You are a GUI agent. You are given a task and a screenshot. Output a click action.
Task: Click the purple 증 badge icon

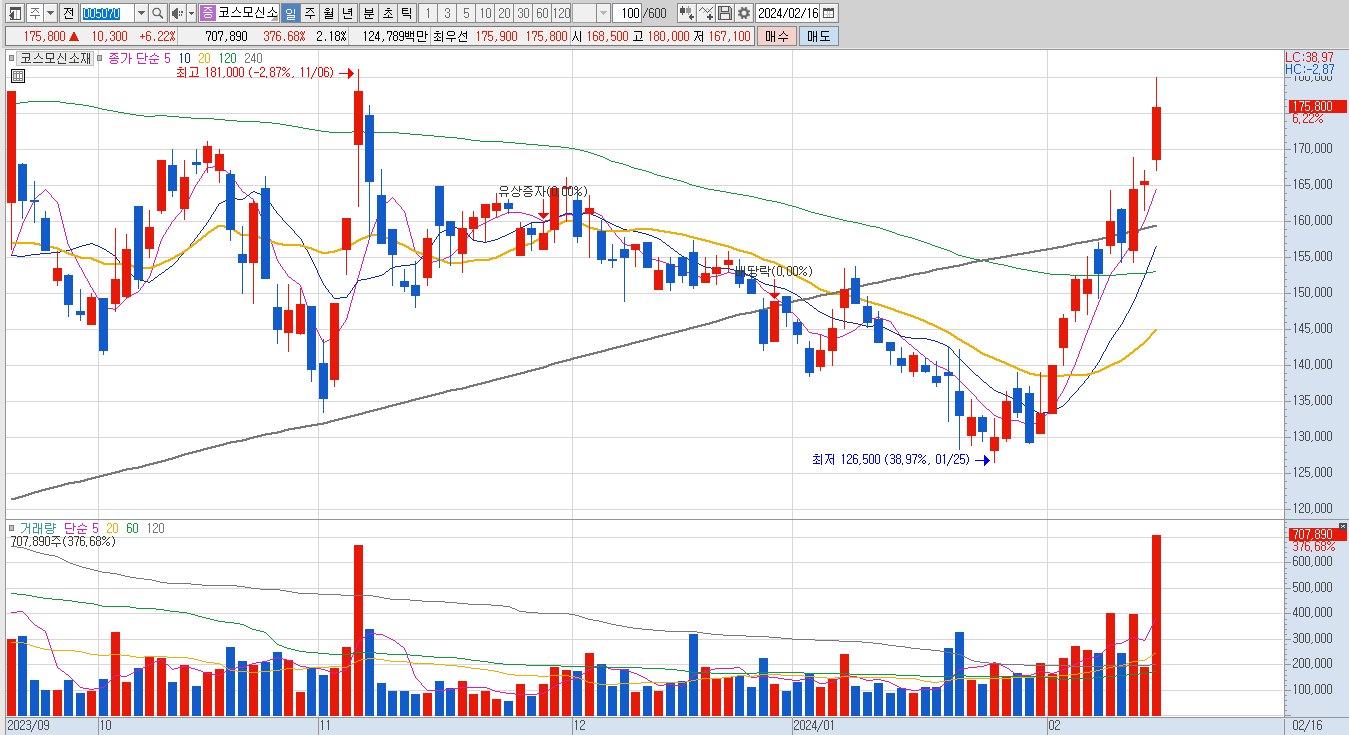tap(207, 13)
